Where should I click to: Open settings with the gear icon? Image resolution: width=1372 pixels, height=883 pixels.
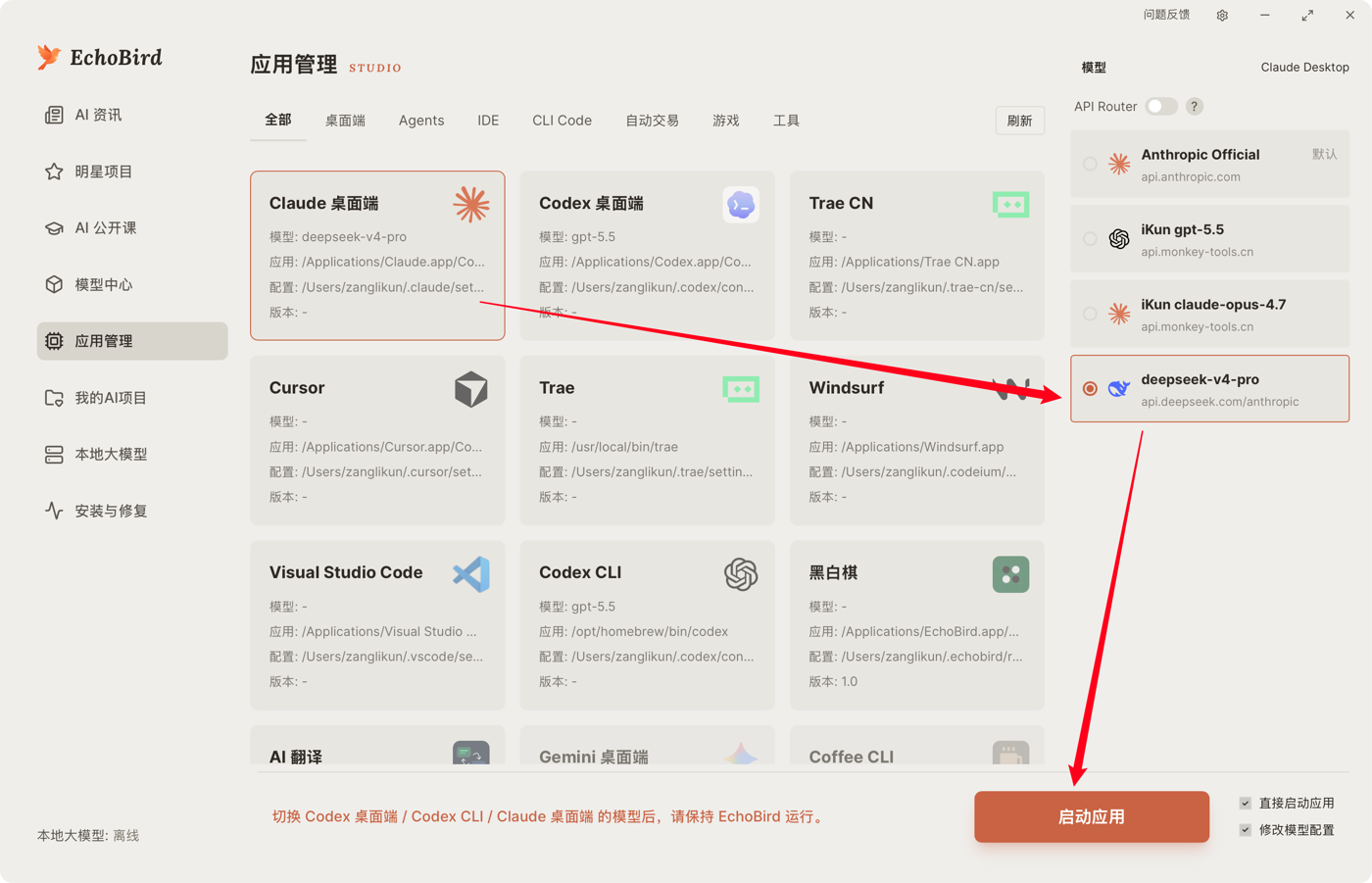pyautogui.click(x=1222, y=16)
